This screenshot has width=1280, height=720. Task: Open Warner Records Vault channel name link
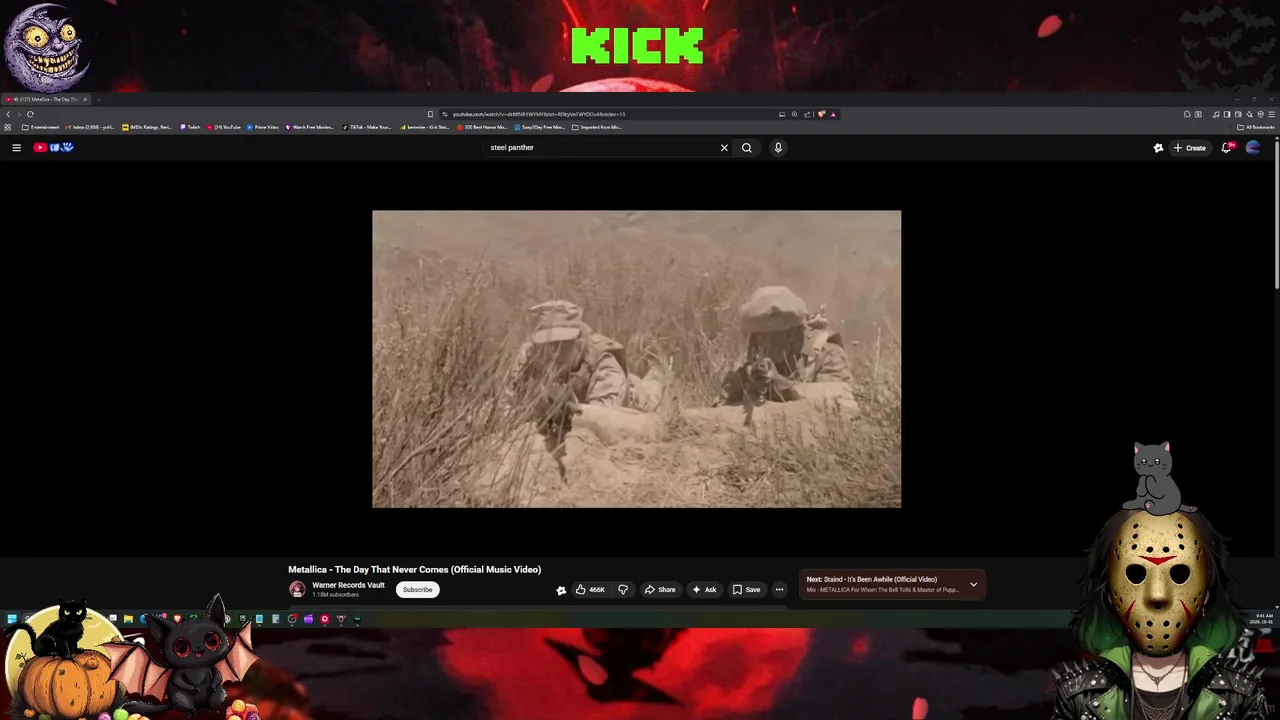[x=348, y=585]
